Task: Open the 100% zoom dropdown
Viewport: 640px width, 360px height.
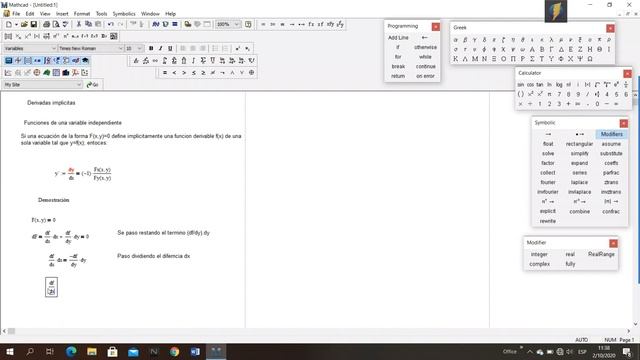Action: coord(236,24)
